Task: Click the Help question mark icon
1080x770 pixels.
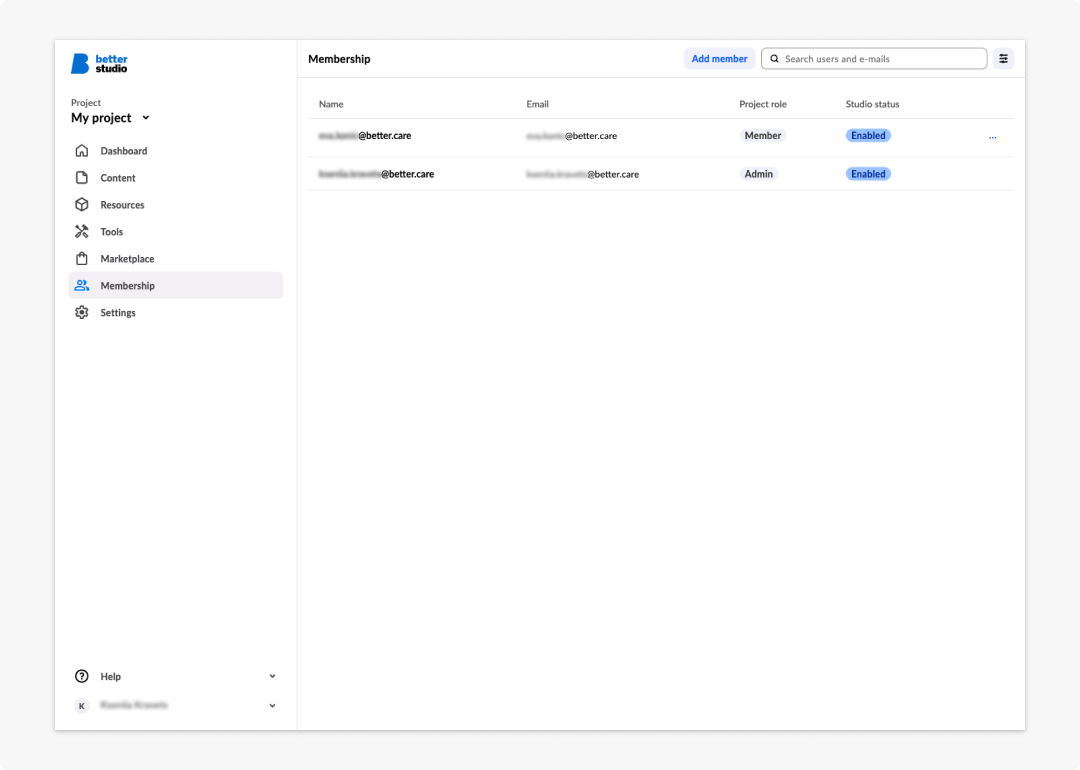Action: pos(82,676)
